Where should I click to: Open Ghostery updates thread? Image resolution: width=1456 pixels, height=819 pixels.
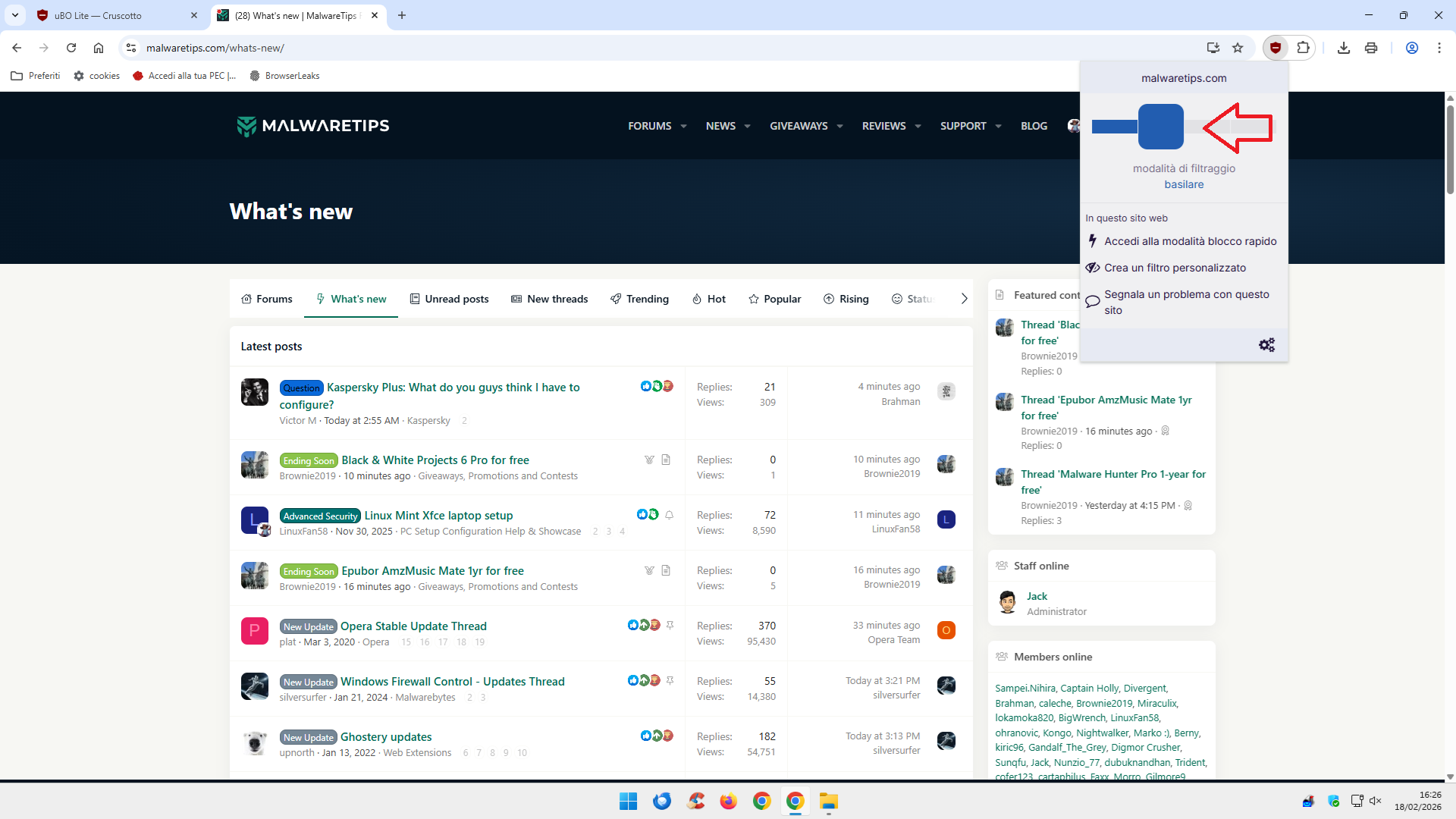pyautogui.click(x=386, y=737)
